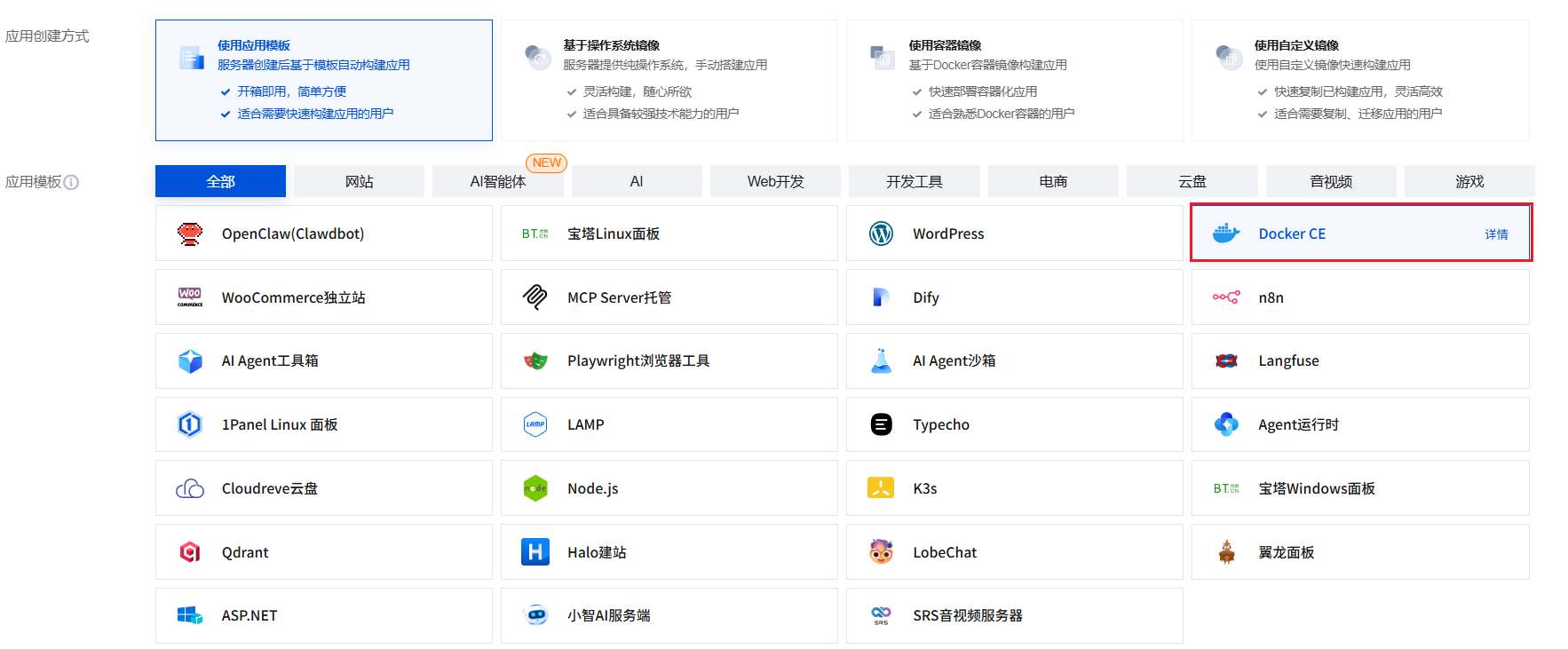Click the n8n workflow icon

click(1226, 297)
